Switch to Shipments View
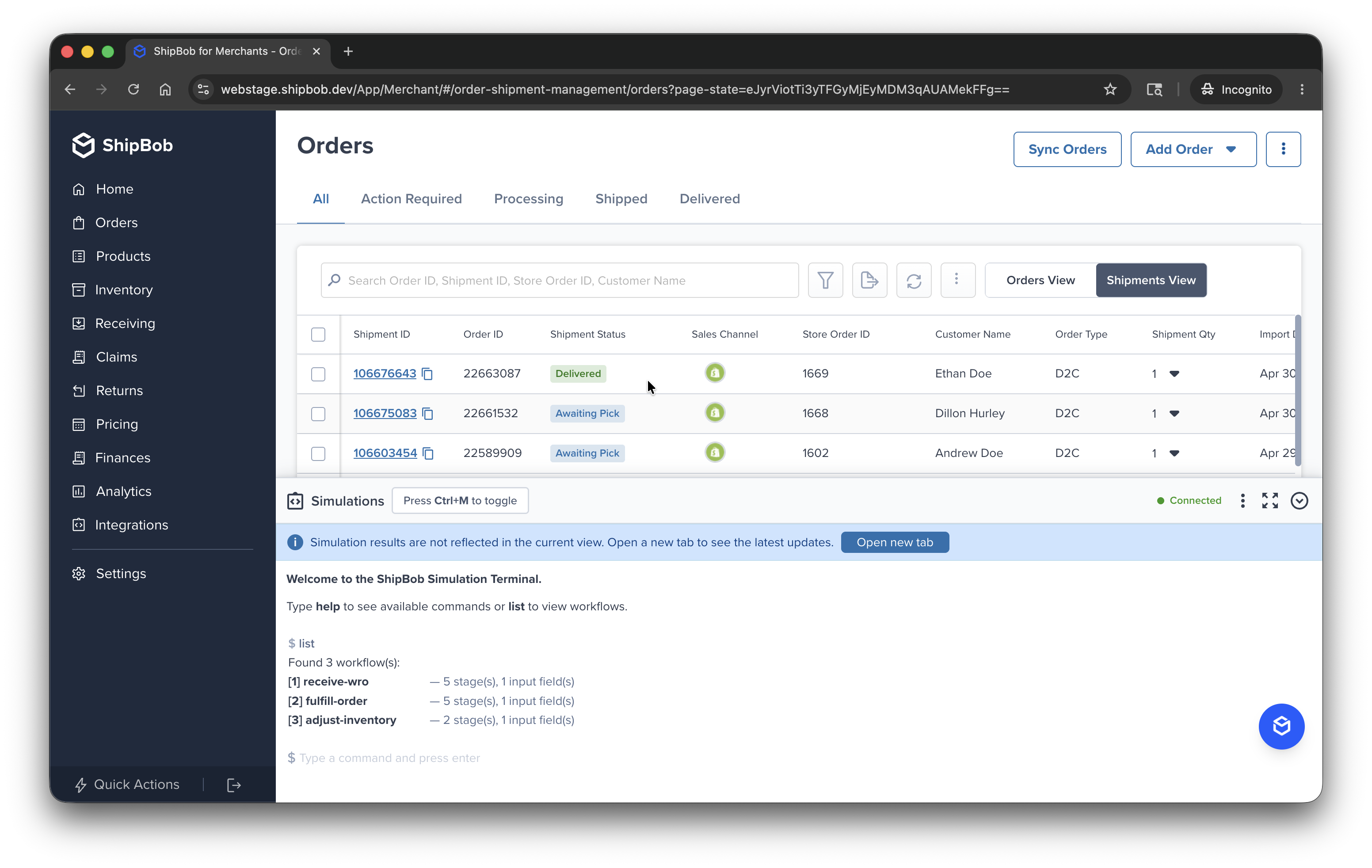The image size is (1372, 868). pos(1151,280)
